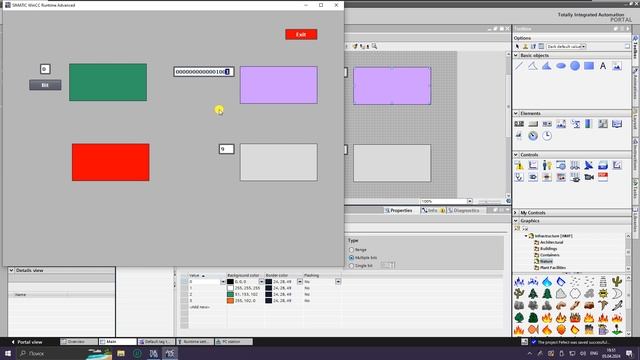Click the input field showing 9
Image resolution: width=640 pixels, height=360 pixels.
click(x=227, y=149)
